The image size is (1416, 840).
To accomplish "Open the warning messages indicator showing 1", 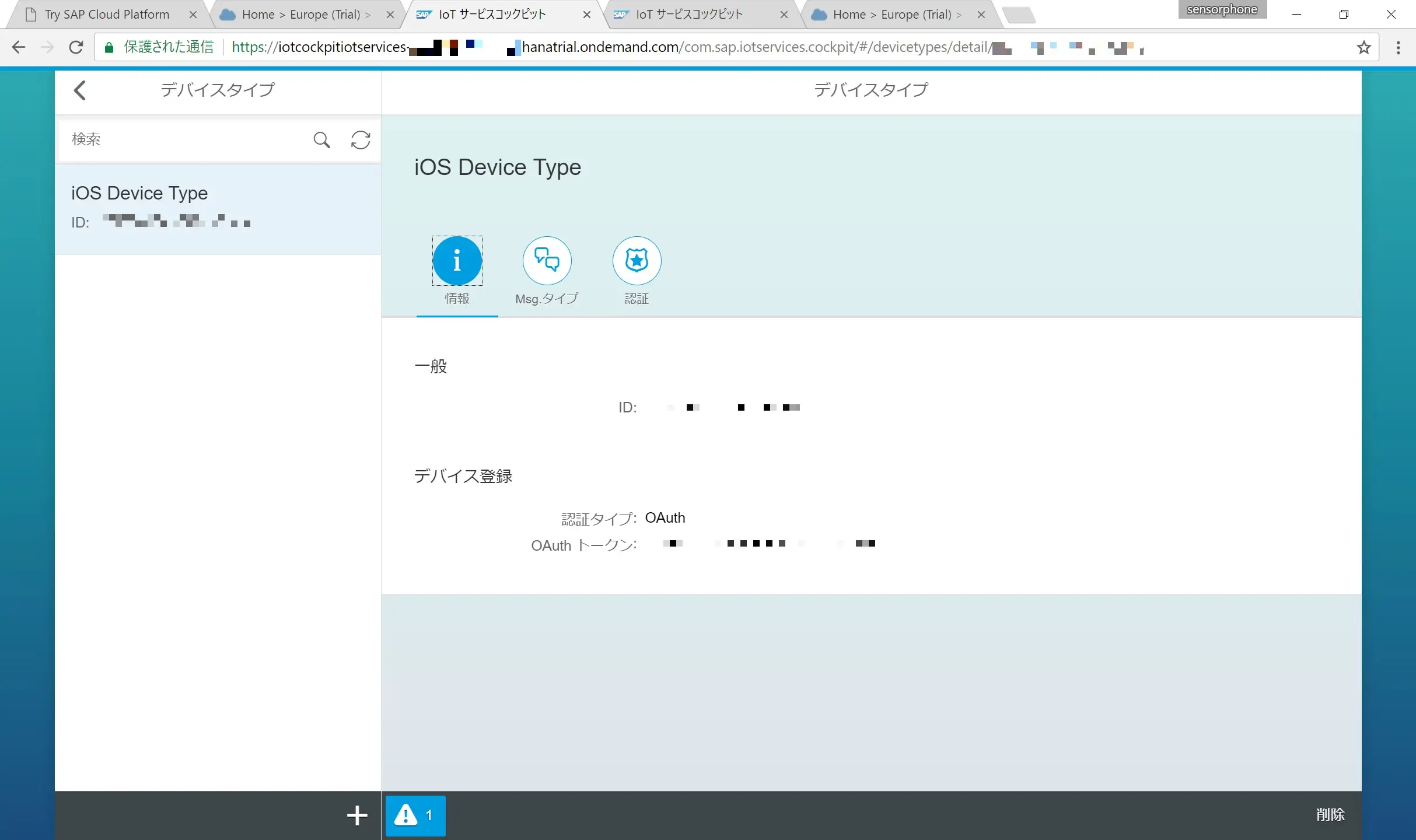I will (x=415, y=815).
